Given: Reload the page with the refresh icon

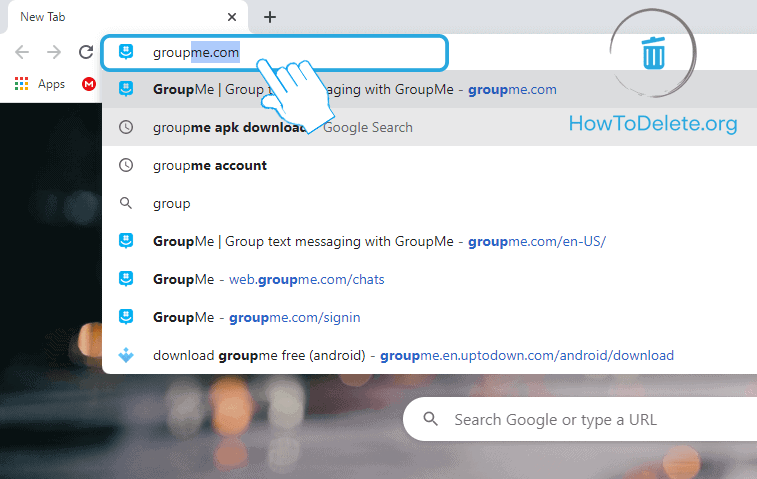Looking at the screenshot, I should click(86, 52).
